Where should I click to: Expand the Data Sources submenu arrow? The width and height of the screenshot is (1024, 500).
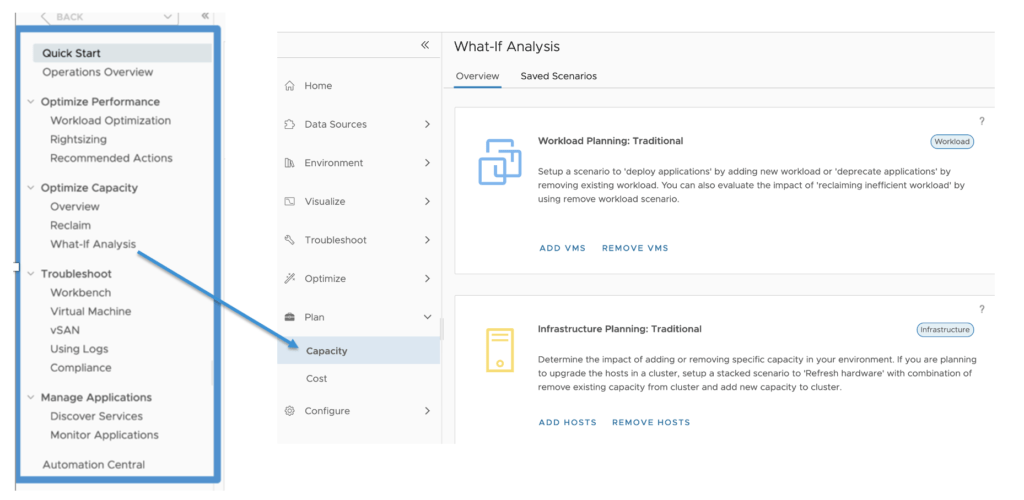pos(427,125)
